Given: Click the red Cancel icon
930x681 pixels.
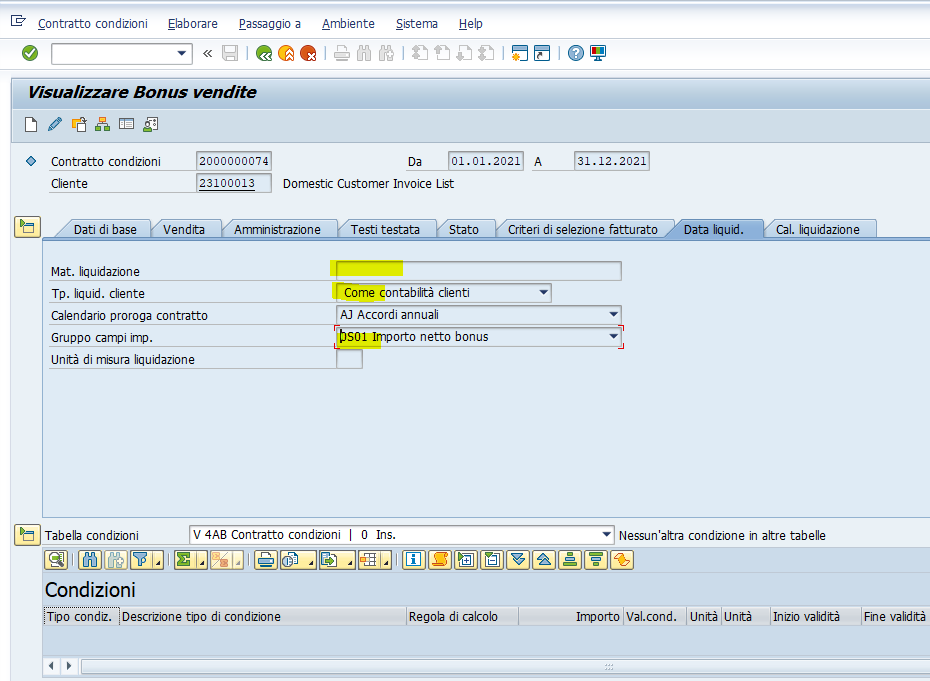Looking at the screenshot, I should pyautogui.click(x=308, y=53).
